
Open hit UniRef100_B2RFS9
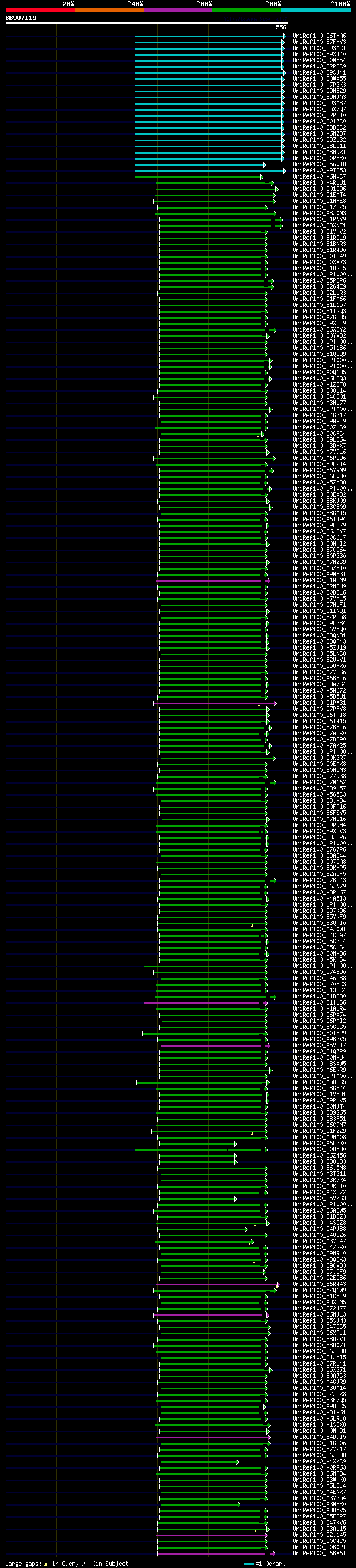tap(319, 67)
